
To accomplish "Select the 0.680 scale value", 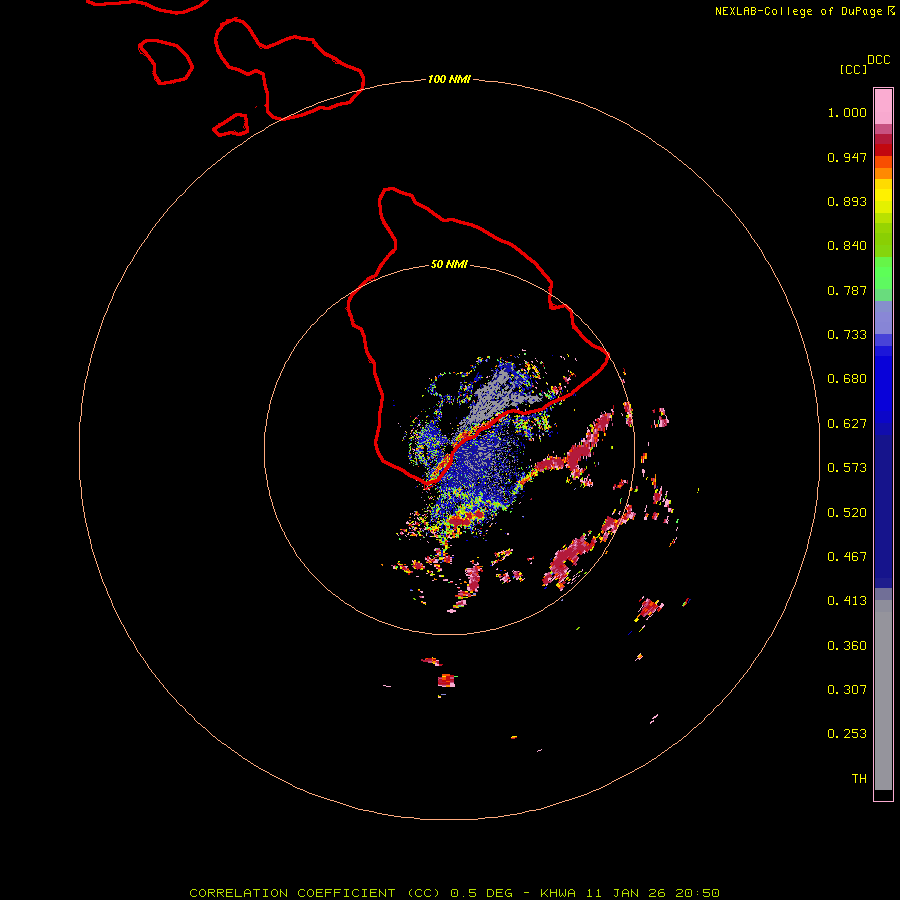I will coord(847,379).
